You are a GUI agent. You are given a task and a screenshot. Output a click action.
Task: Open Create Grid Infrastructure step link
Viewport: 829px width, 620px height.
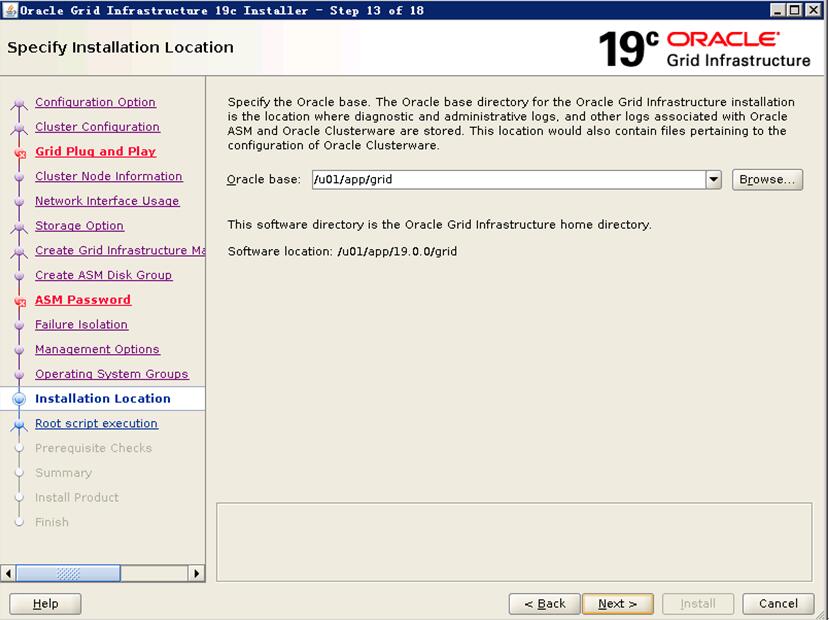pos(120,250)
